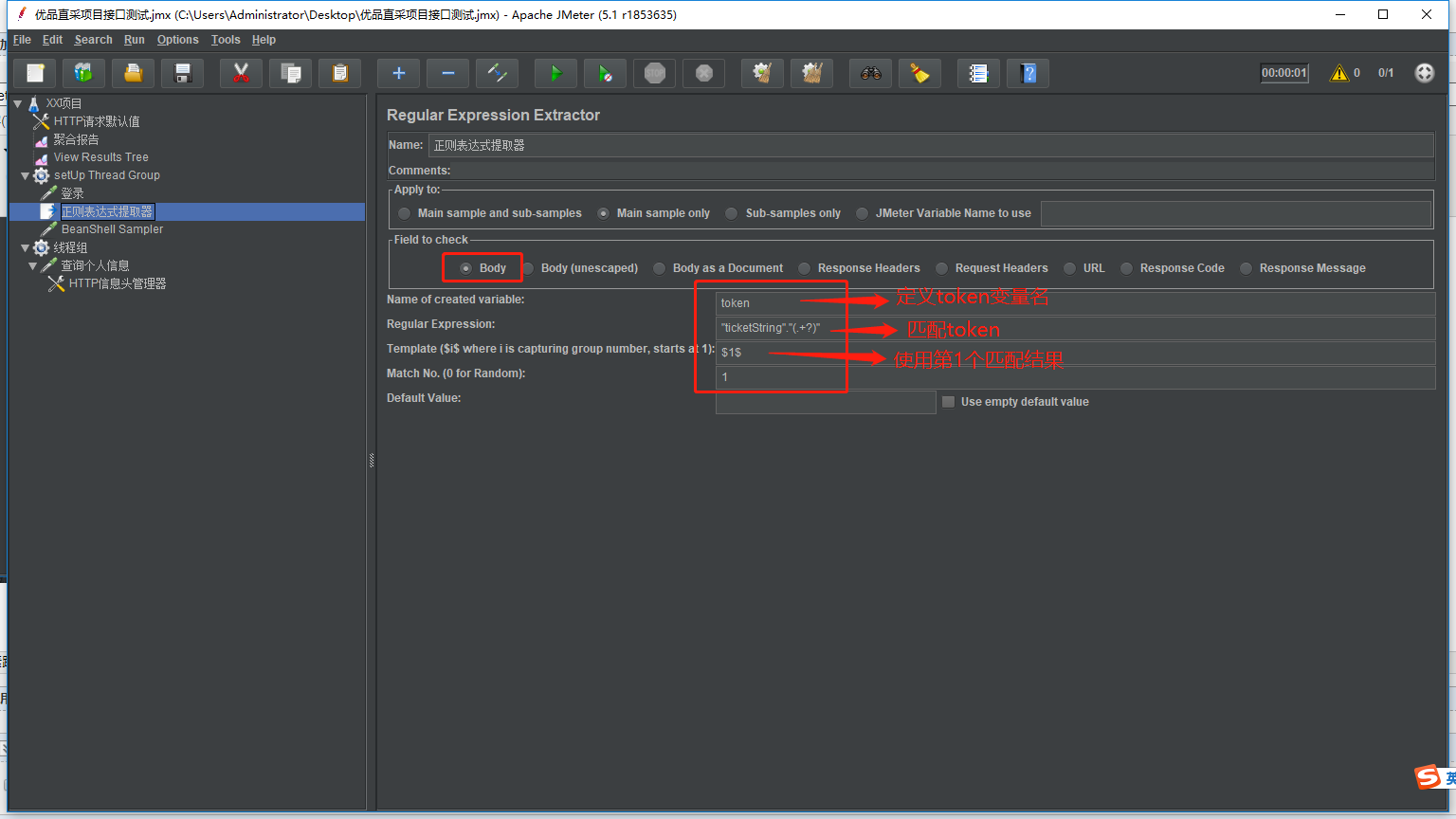
Task: Select Response Code radio button
Action: click(1127, 268)
